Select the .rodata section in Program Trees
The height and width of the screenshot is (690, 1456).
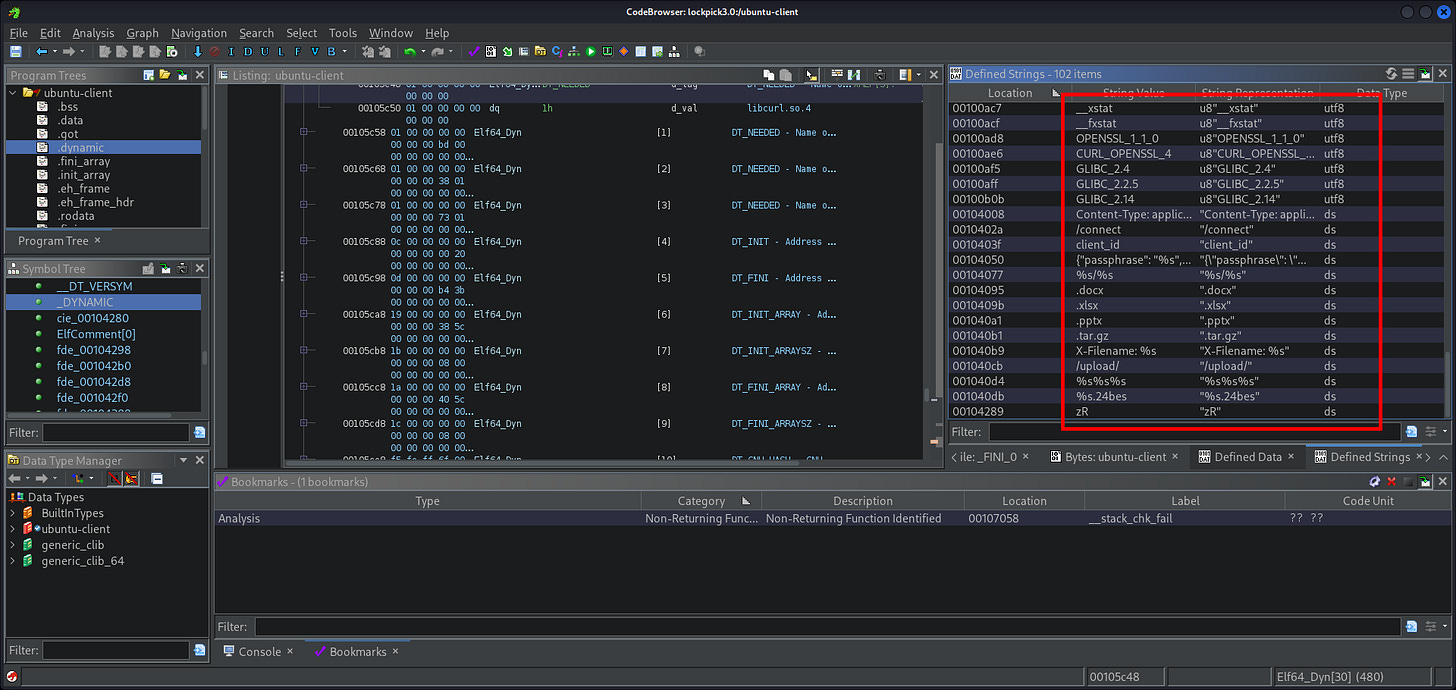76,215
